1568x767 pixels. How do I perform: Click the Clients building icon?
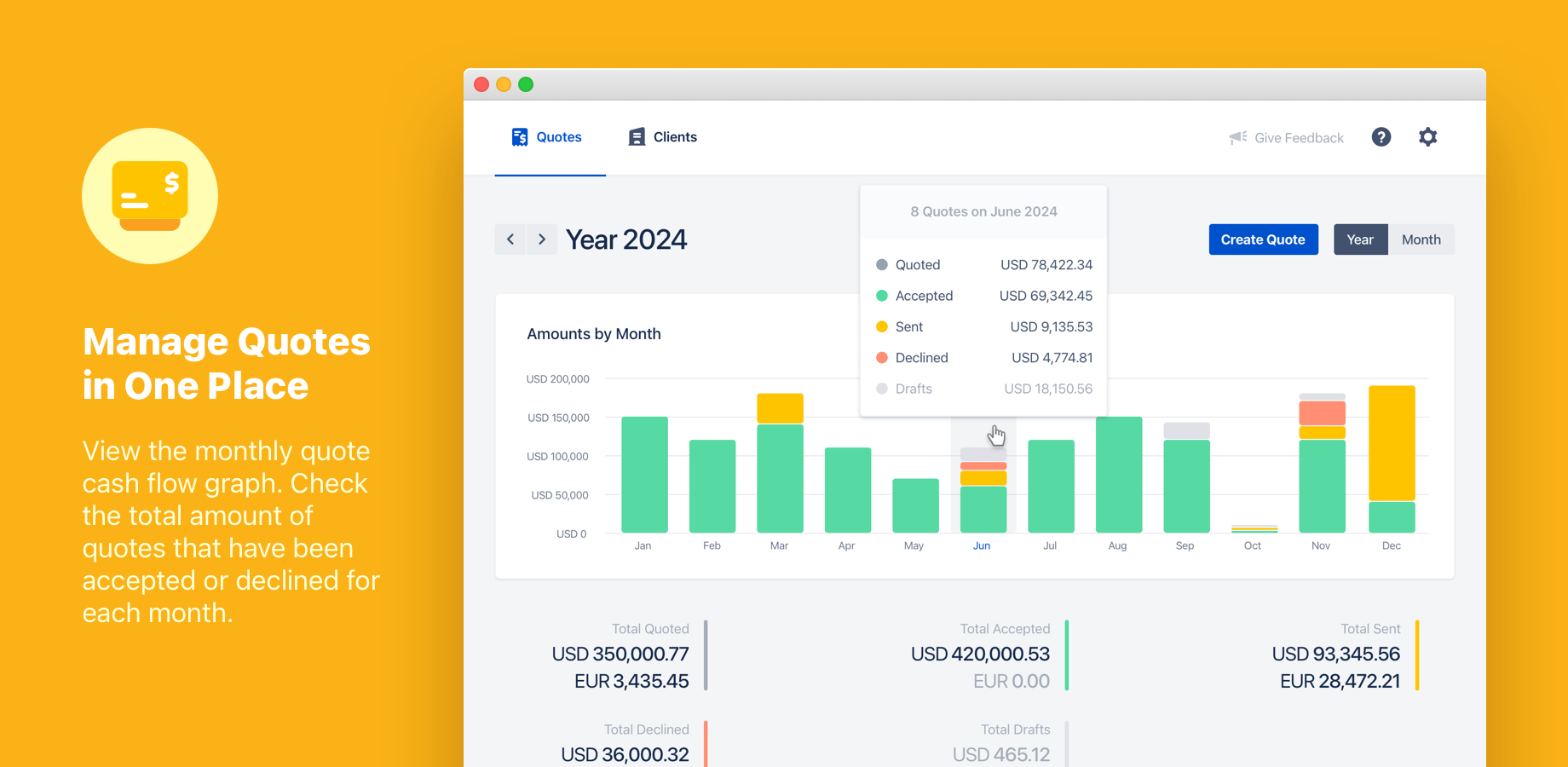[637, 137]
